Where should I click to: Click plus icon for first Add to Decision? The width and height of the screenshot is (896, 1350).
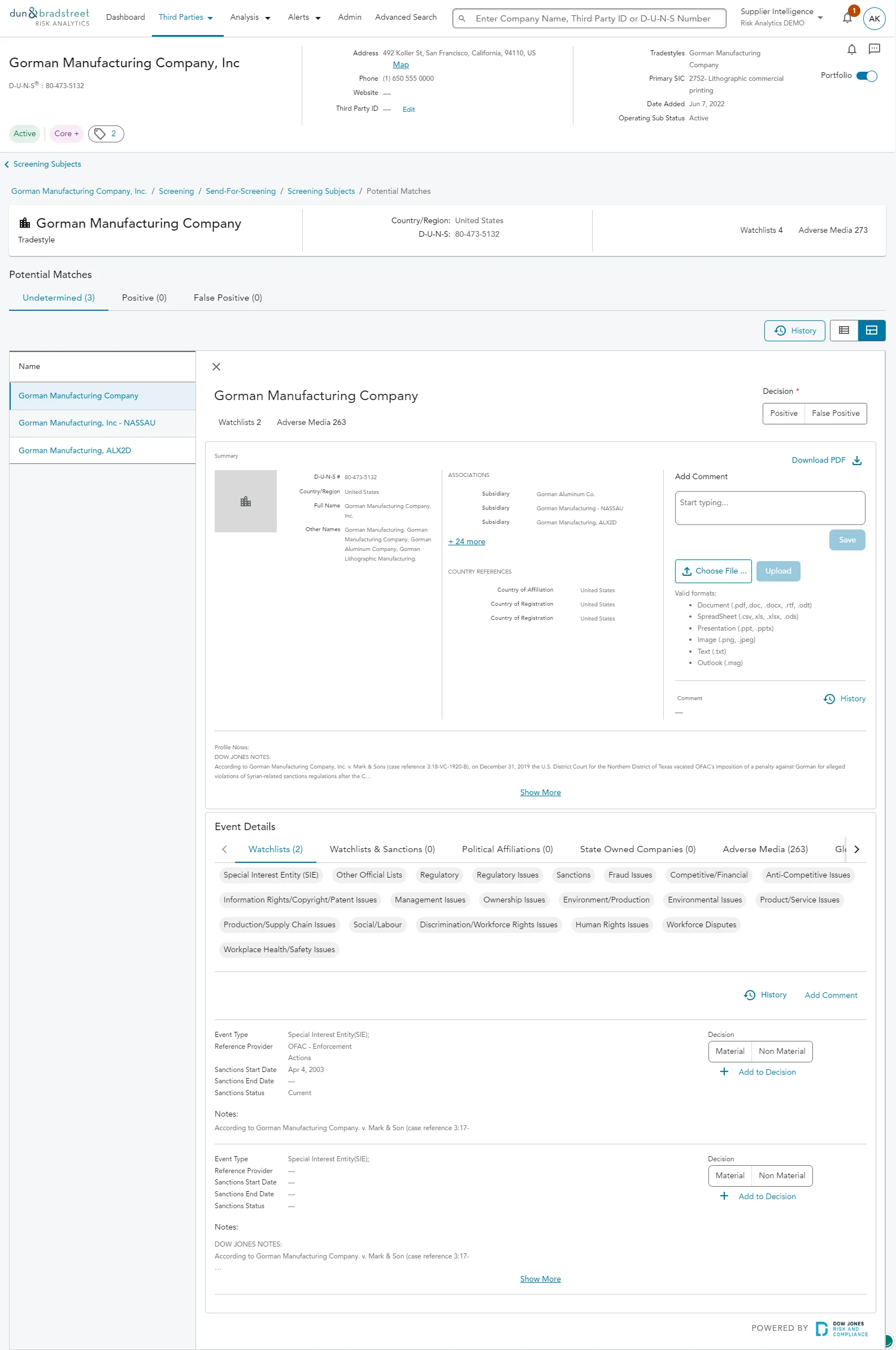click(x=724, y=1071)
